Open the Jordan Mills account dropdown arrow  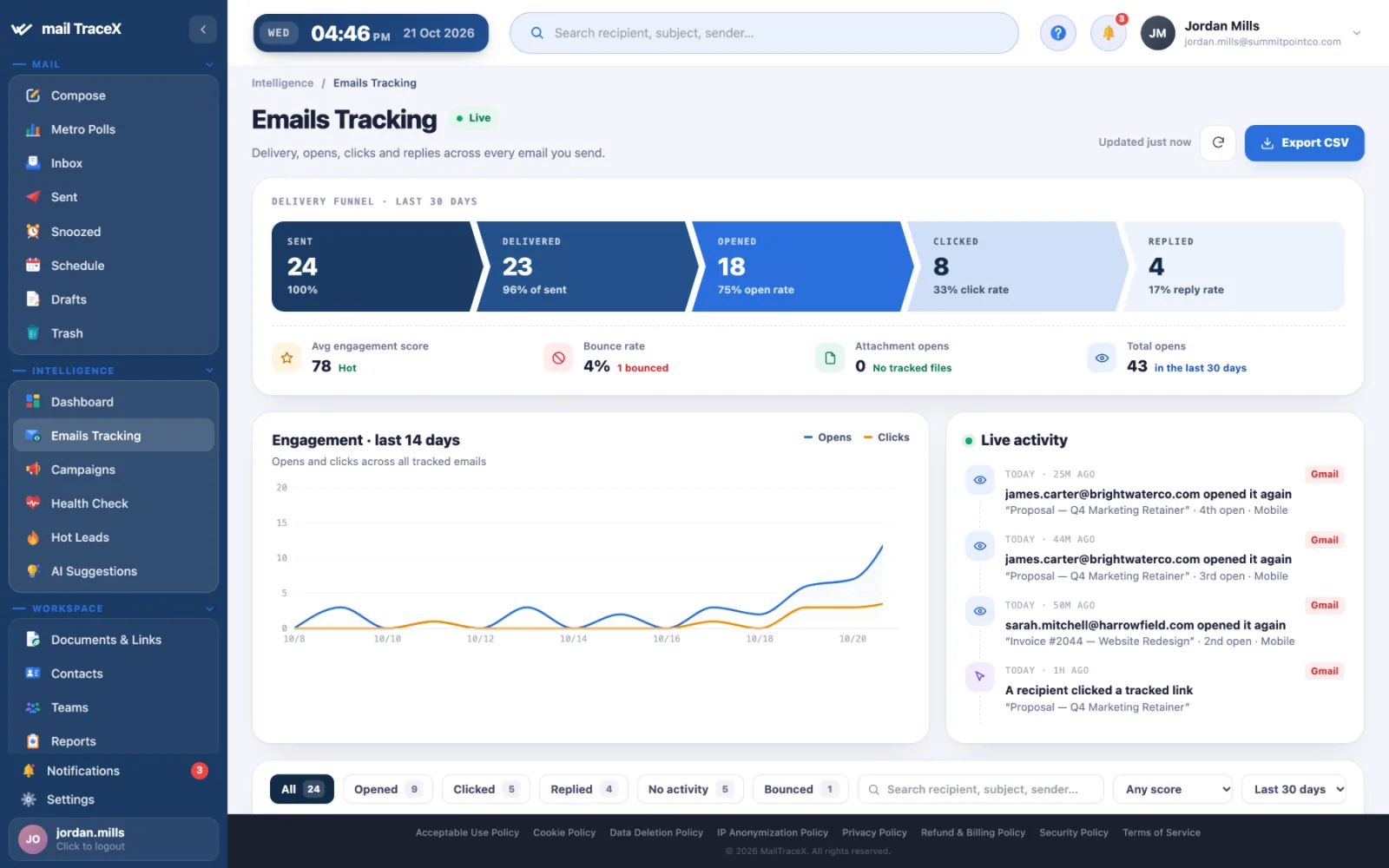click(1356, 33)
